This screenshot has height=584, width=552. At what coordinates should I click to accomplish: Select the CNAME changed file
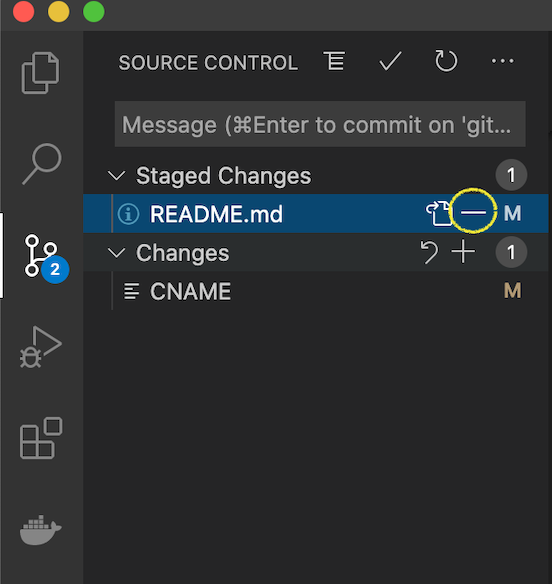tap(315, 291)
